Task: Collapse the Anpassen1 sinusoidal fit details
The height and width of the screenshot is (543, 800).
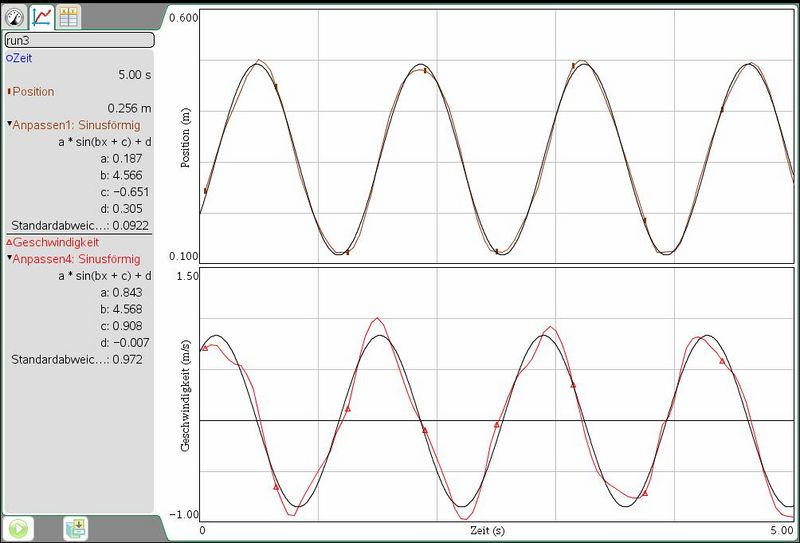Action: [9, 125]
